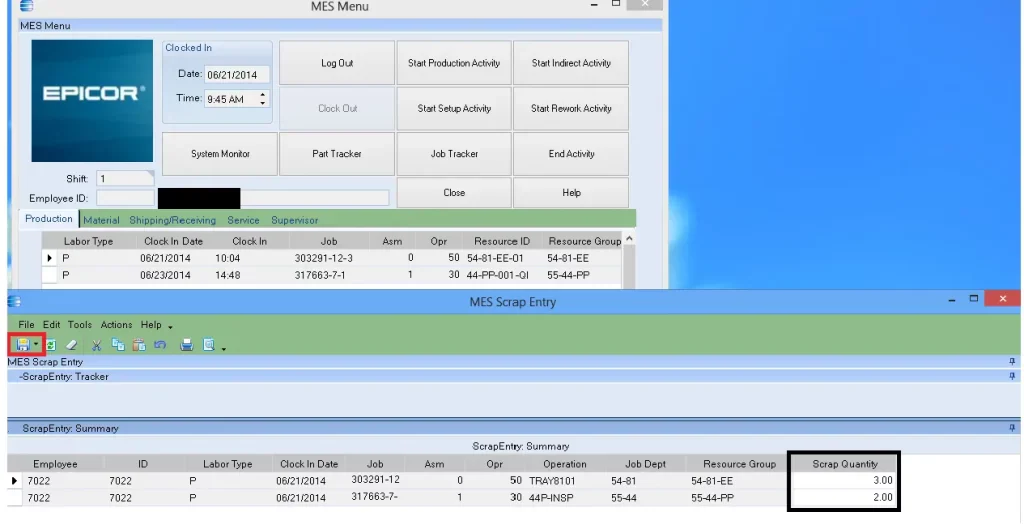Viewport: 1024px width, 529px height.
Task: Open the Edit menu
Action: click(x=52, y=325)
